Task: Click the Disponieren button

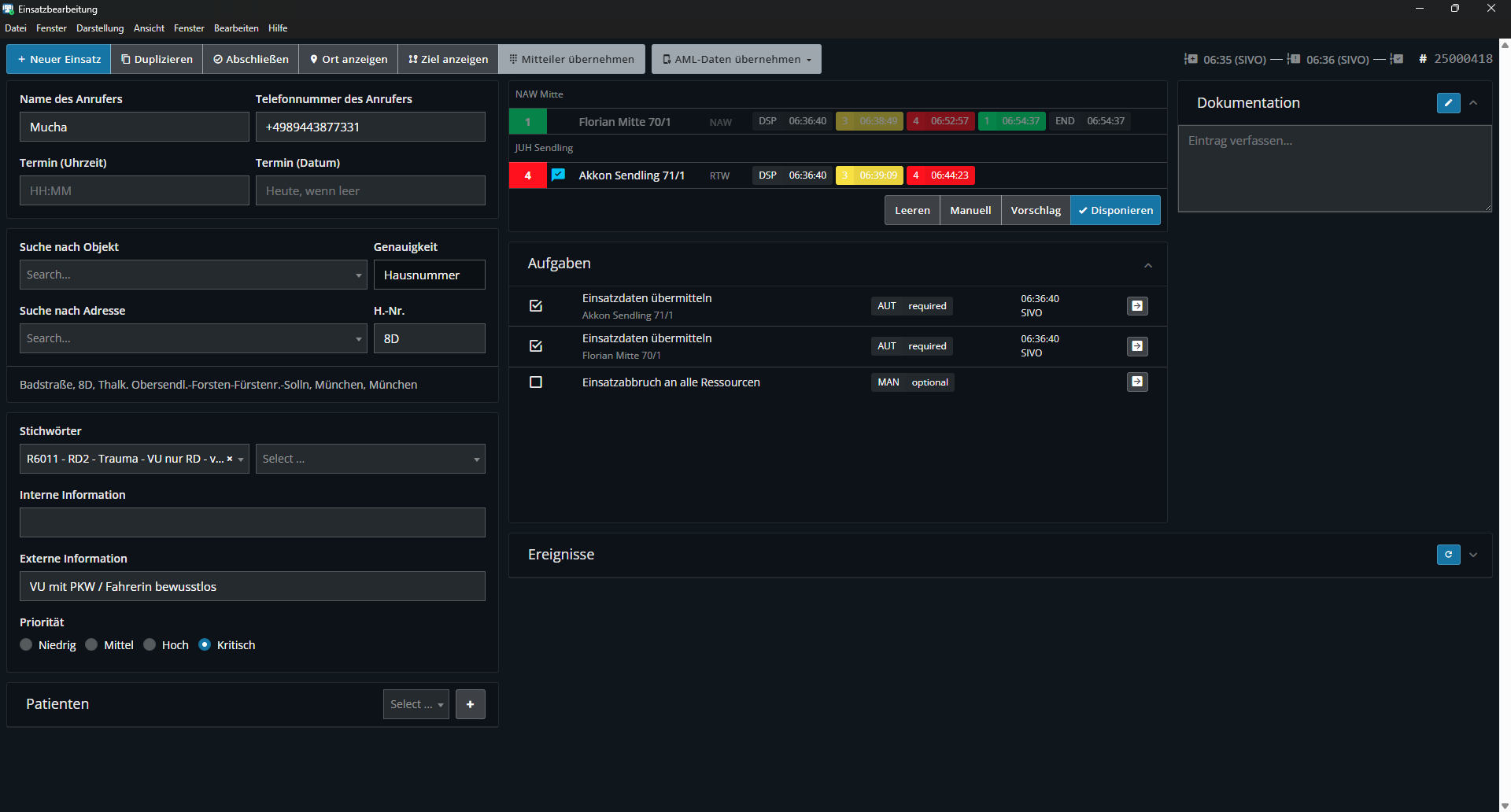Action: click(x=1115, y=210)
